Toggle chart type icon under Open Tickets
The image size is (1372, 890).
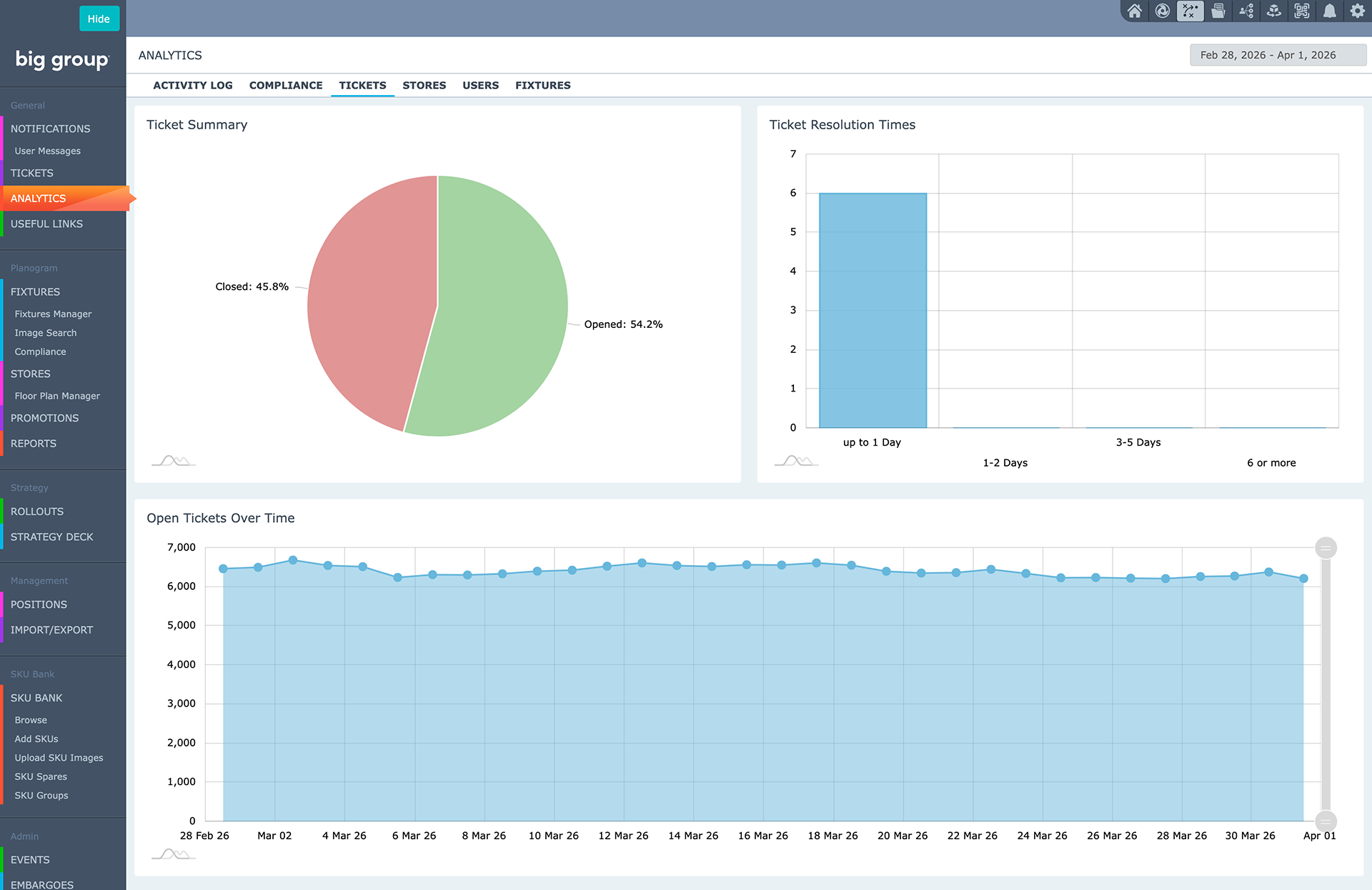pos(173,854)
